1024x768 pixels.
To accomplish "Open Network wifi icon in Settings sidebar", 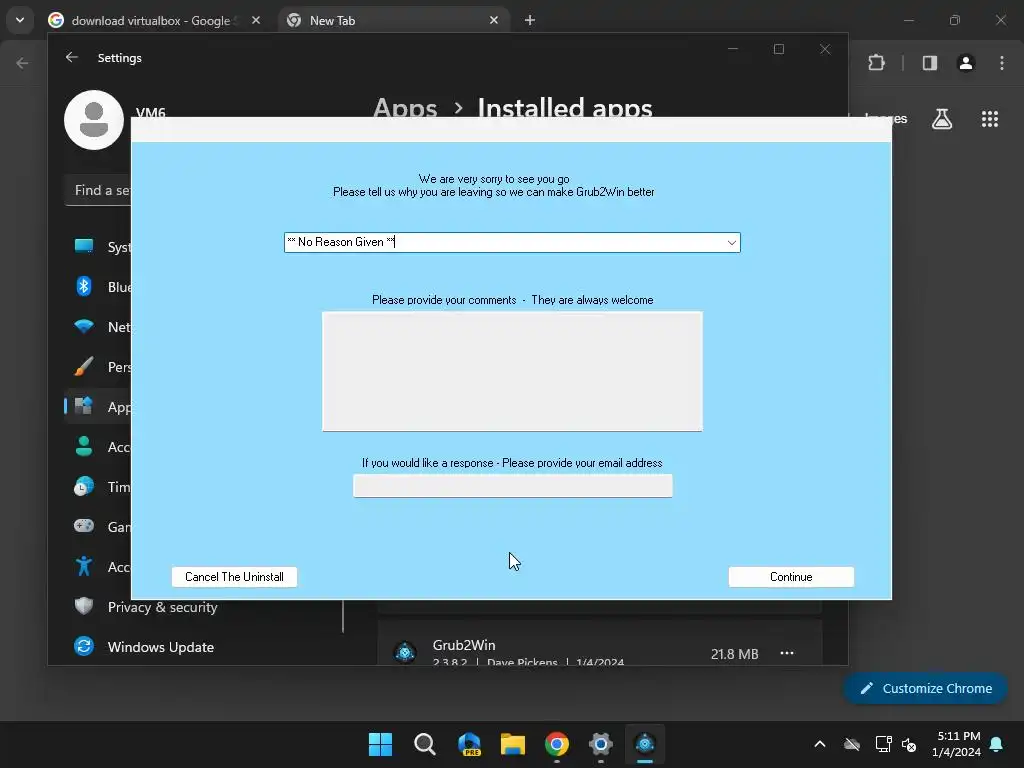I will click(x=84, y=326).
